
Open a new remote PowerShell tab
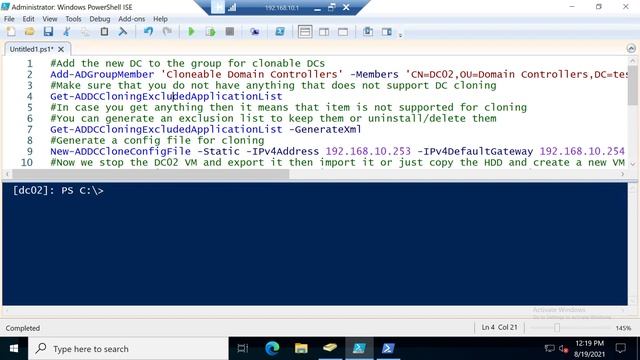point(255,32)
